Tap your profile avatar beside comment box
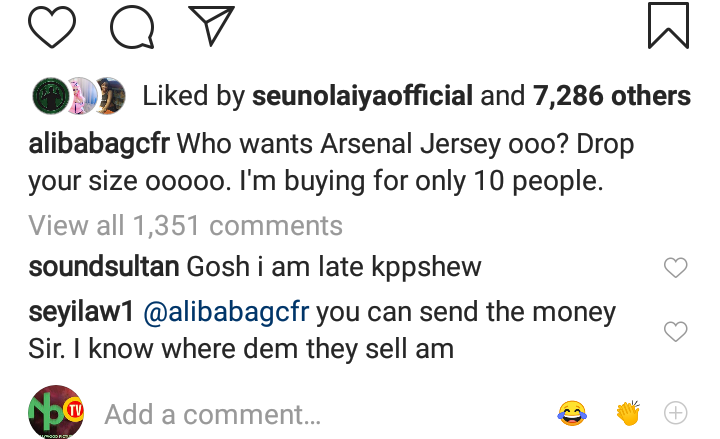This screenshot has width=720, height=439. coord(55,412)
